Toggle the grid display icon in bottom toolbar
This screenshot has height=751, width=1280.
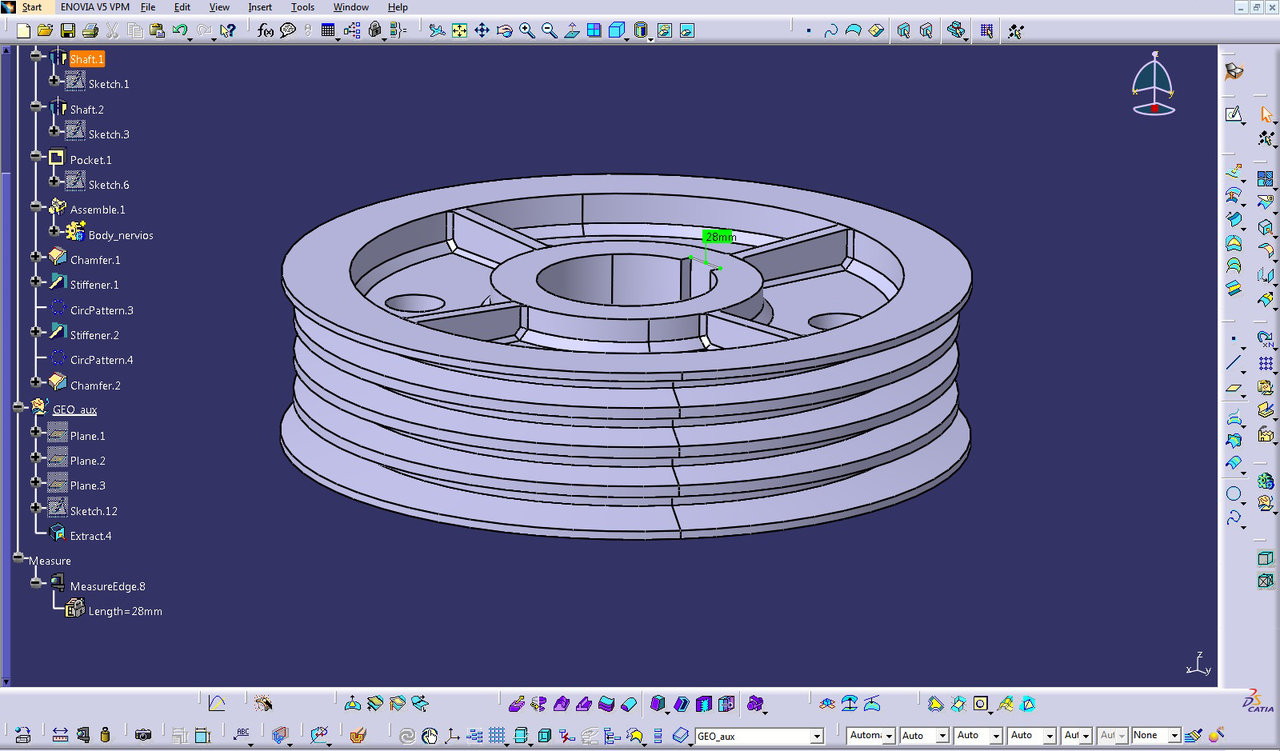click(x=498, y=735)
